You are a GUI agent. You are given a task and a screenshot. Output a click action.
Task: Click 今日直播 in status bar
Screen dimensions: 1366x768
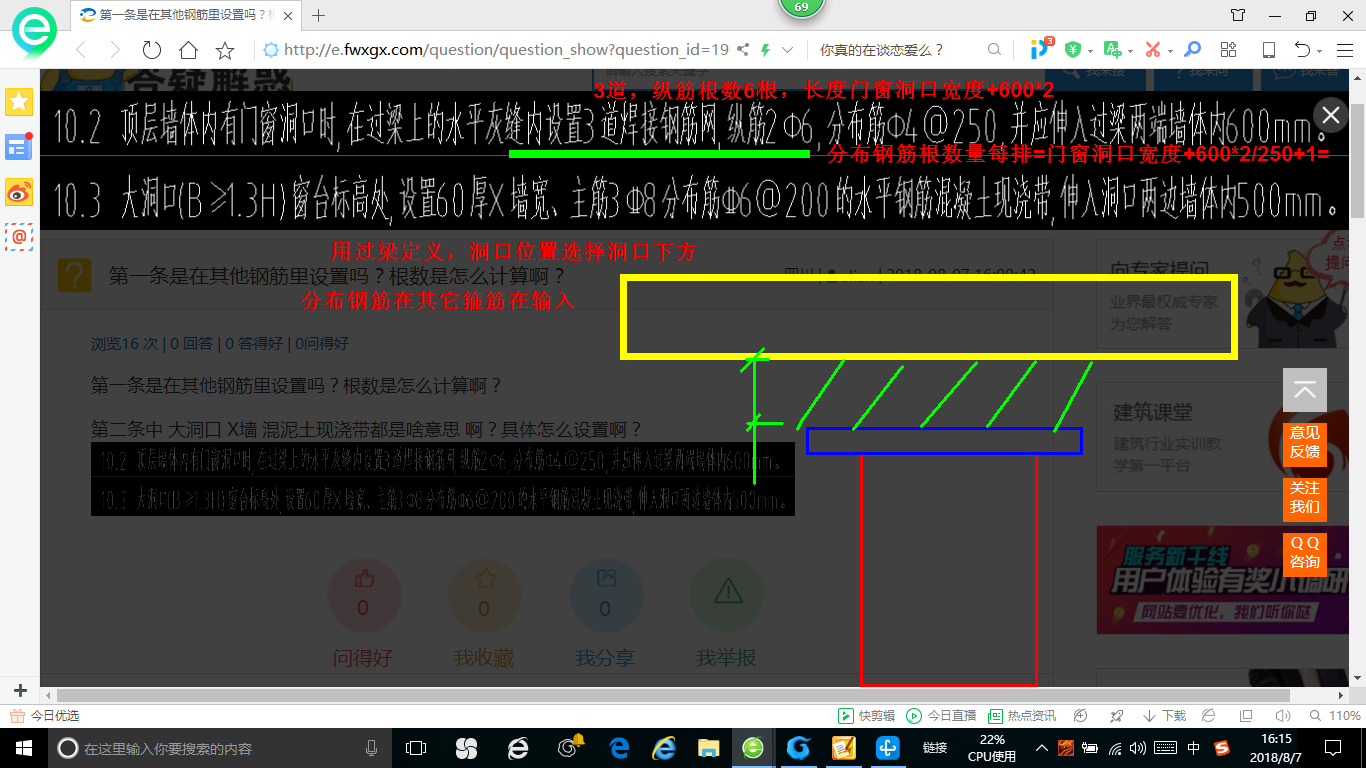941,716
